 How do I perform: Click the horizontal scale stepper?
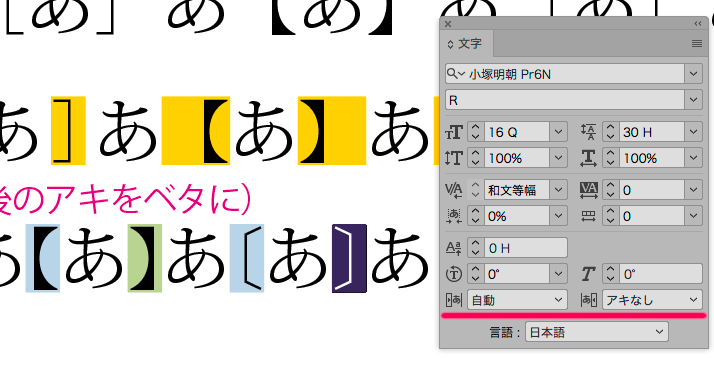[611, 158]
